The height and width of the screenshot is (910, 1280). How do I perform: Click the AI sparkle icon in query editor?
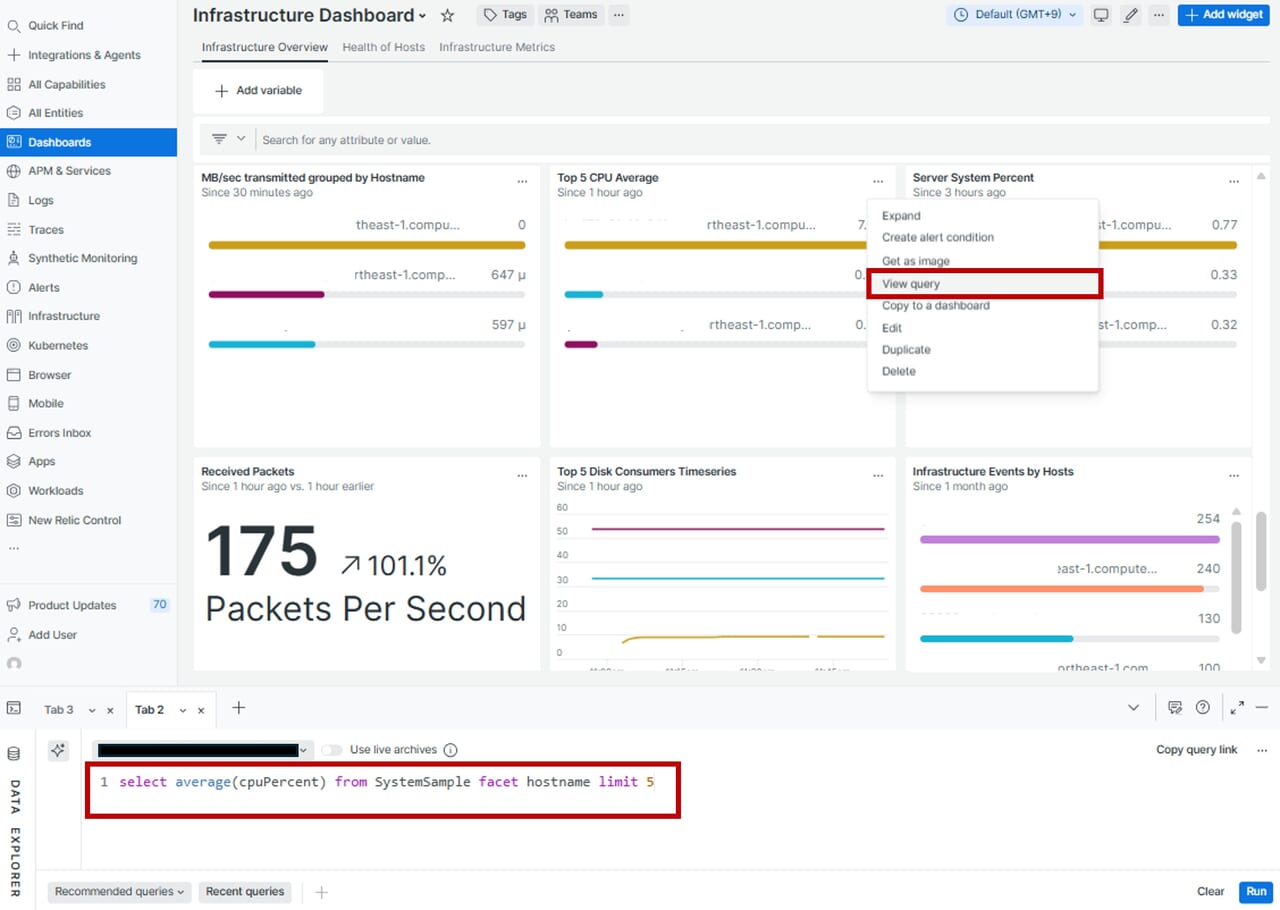pos(58,750)
